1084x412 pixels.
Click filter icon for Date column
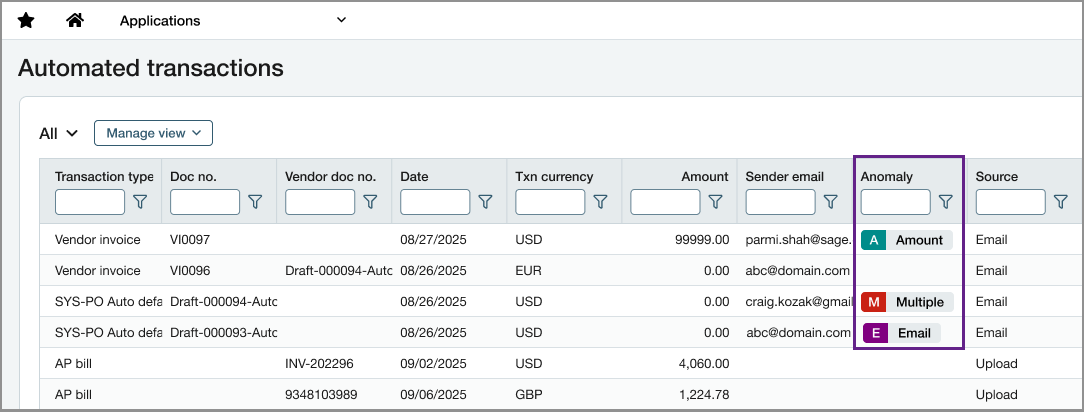(485, 202)
